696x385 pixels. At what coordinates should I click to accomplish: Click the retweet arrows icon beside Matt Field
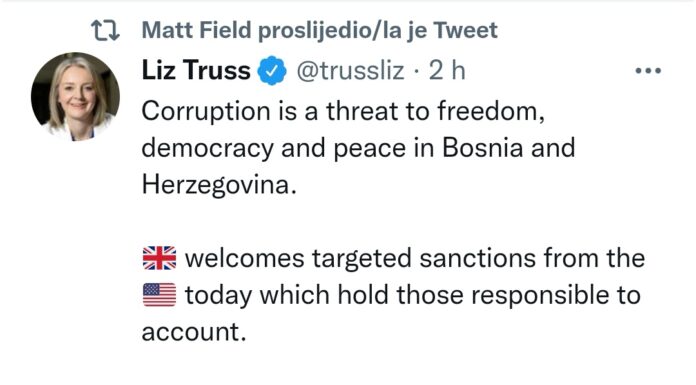(x=105, y=31)
